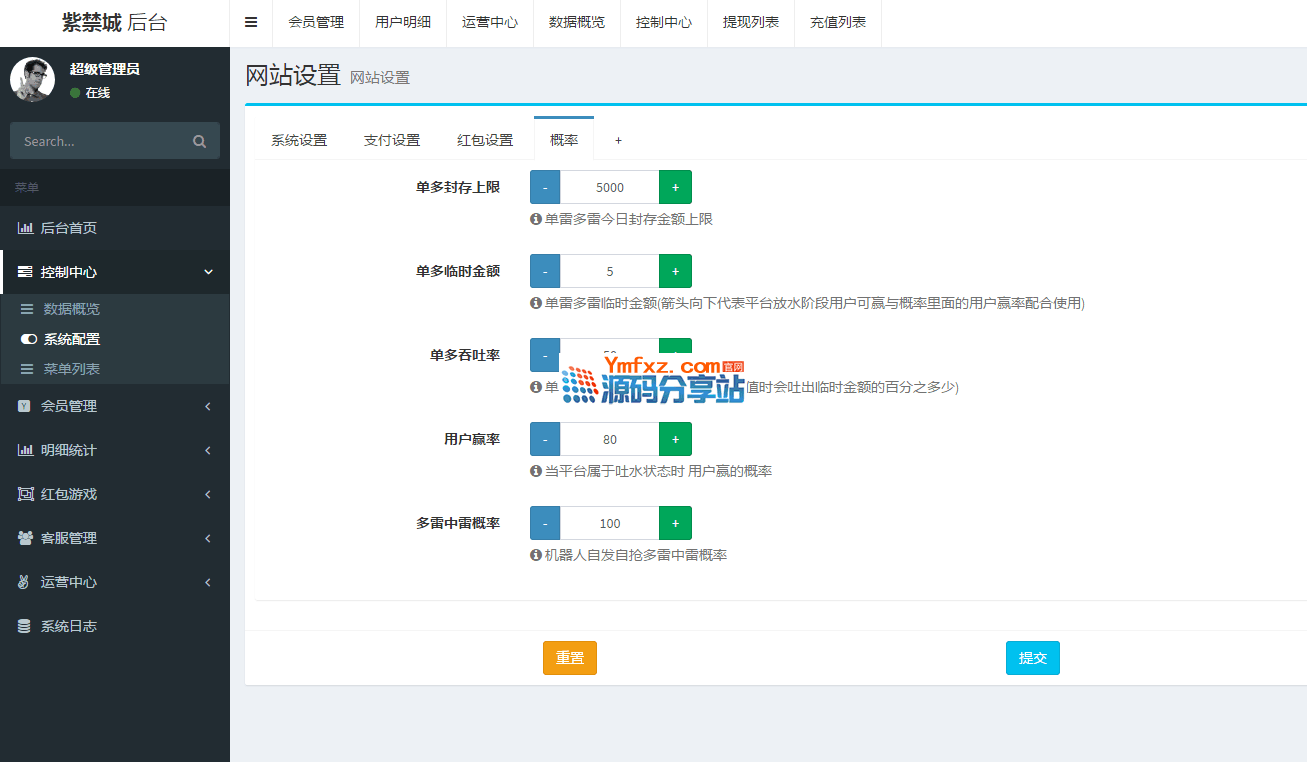Click the 客服管理 users icon
Image resolution: width=1307 pixels, height=762 pixels.
tap(25, 538)
